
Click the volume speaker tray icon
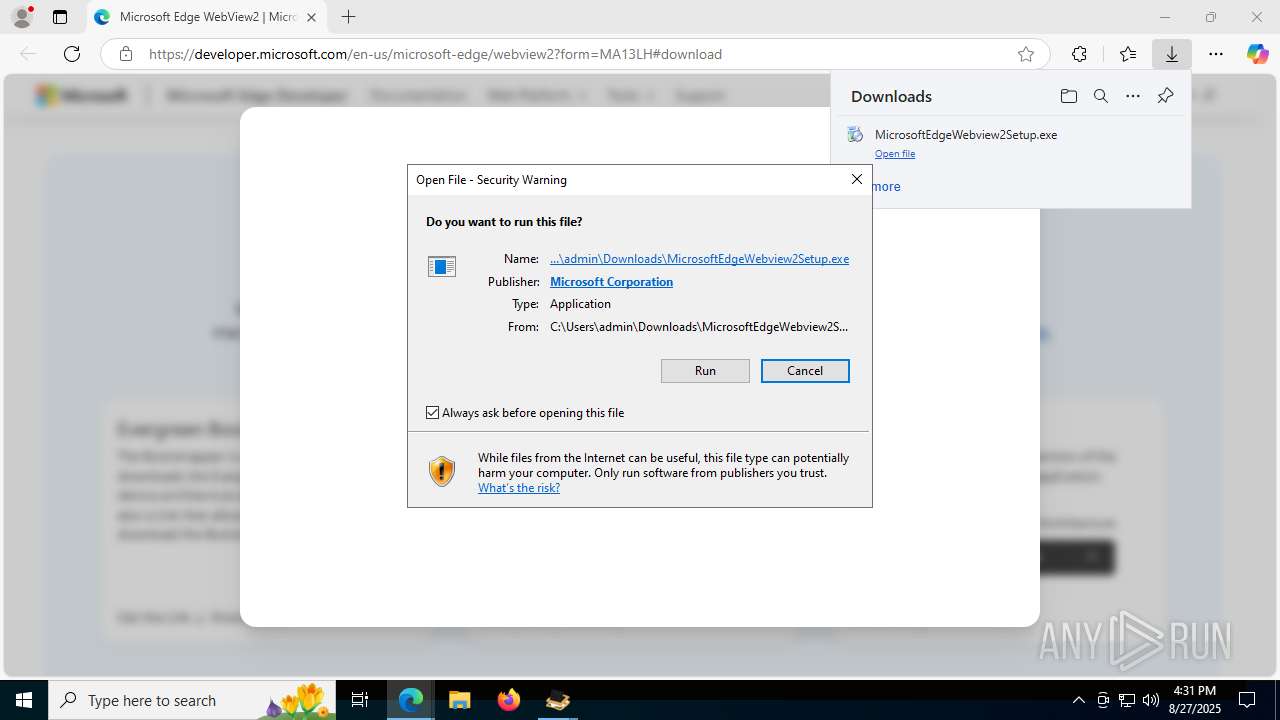tap(1151, 700)
